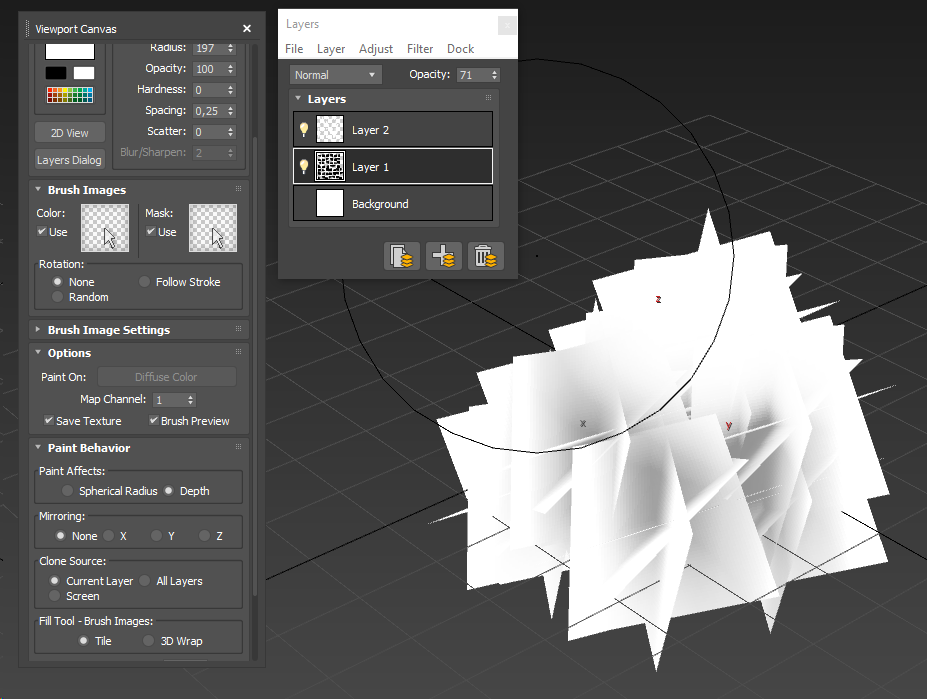This screenshot has height=699, width=927.
Task: Disable the Brush Preview checkbox
Action: (154, 421)
